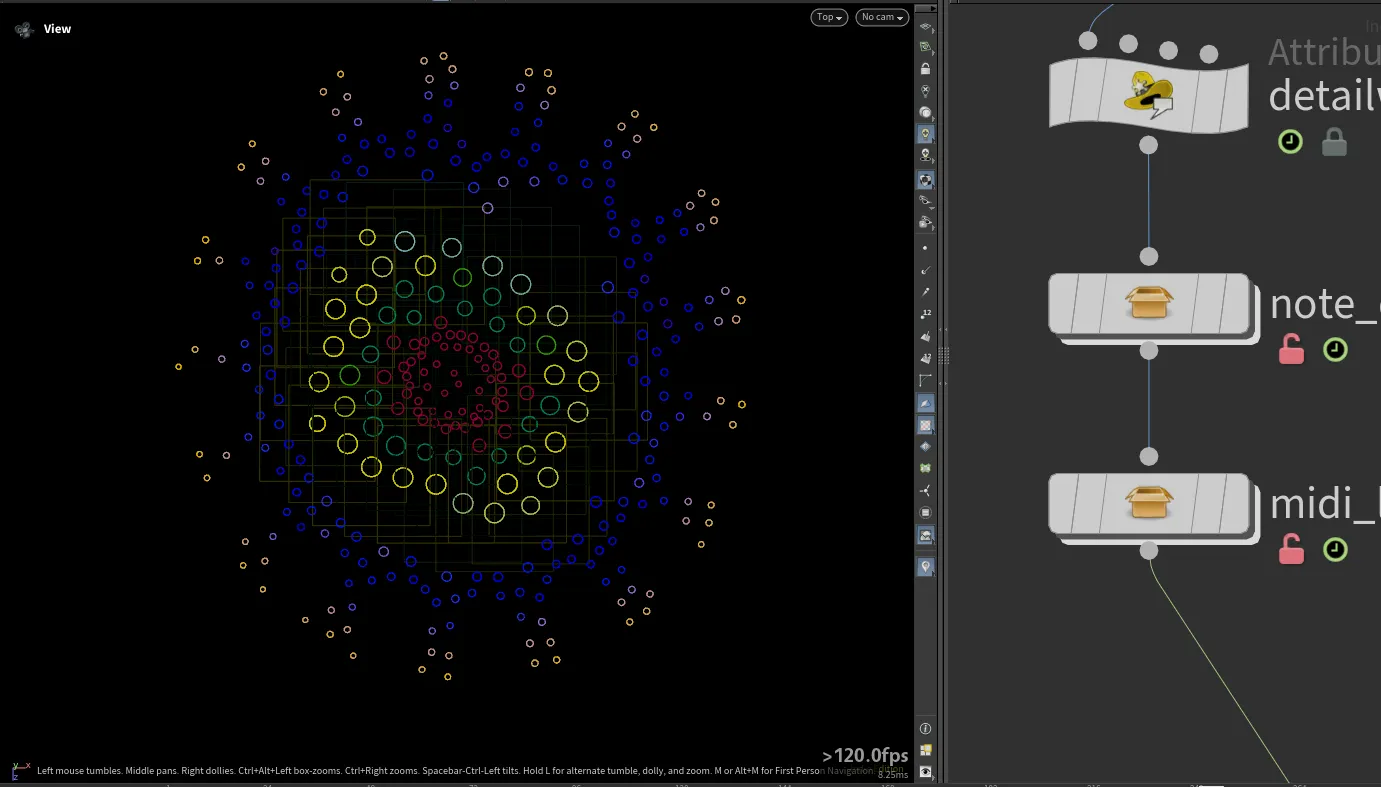Click the lock camera padlock icon

(926, 69)
